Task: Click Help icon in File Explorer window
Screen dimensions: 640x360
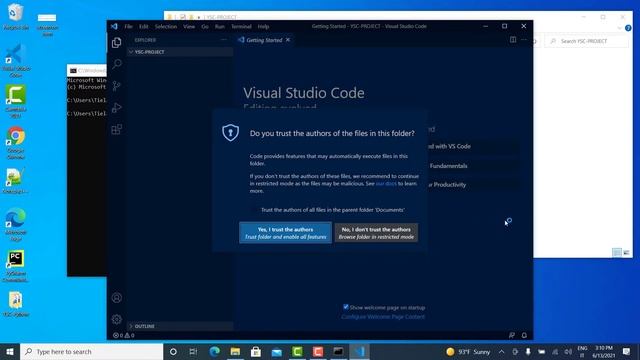Action: [628, 28]
